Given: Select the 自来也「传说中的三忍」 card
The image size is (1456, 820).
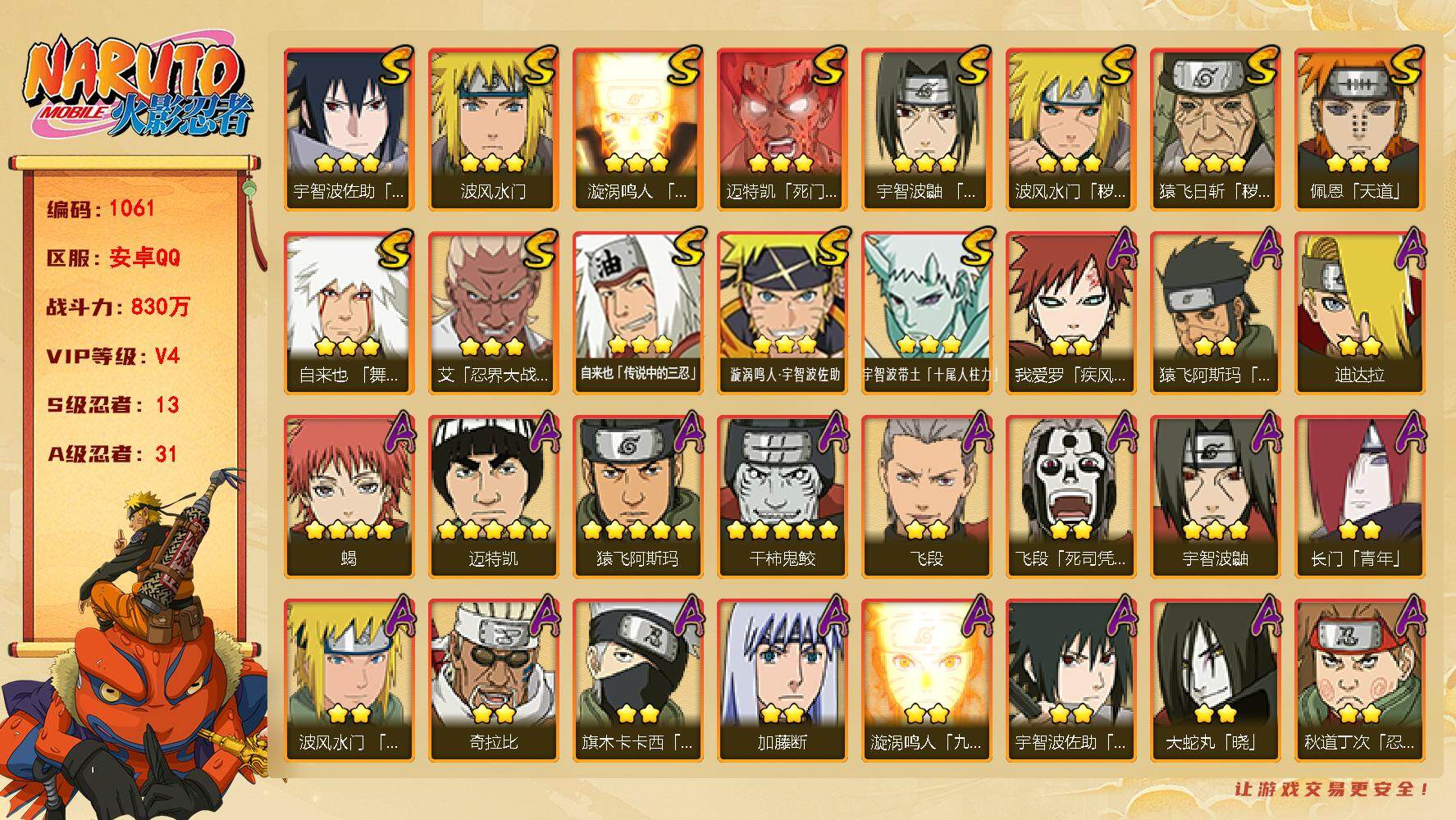Looking at the screenshot, I should point(637,313).
